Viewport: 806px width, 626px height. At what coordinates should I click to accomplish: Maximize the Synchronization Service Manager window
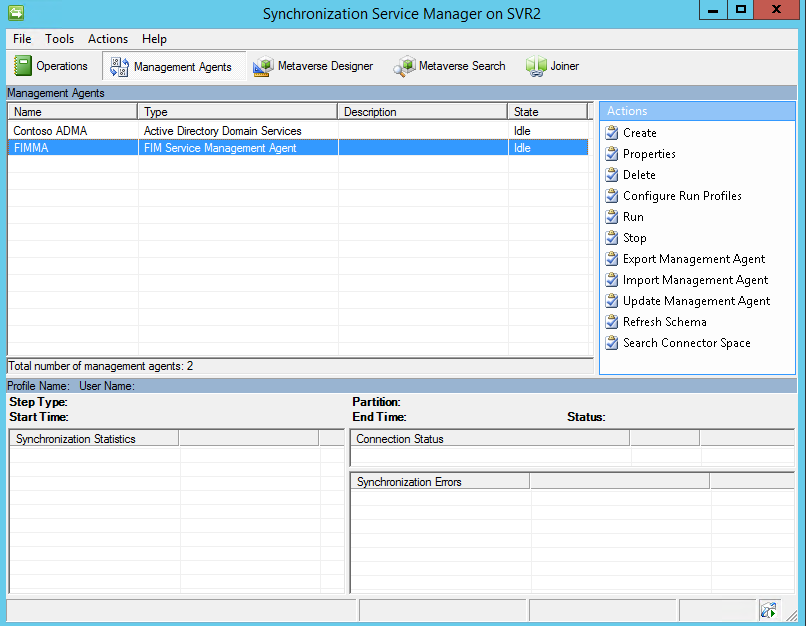[741, 10]
